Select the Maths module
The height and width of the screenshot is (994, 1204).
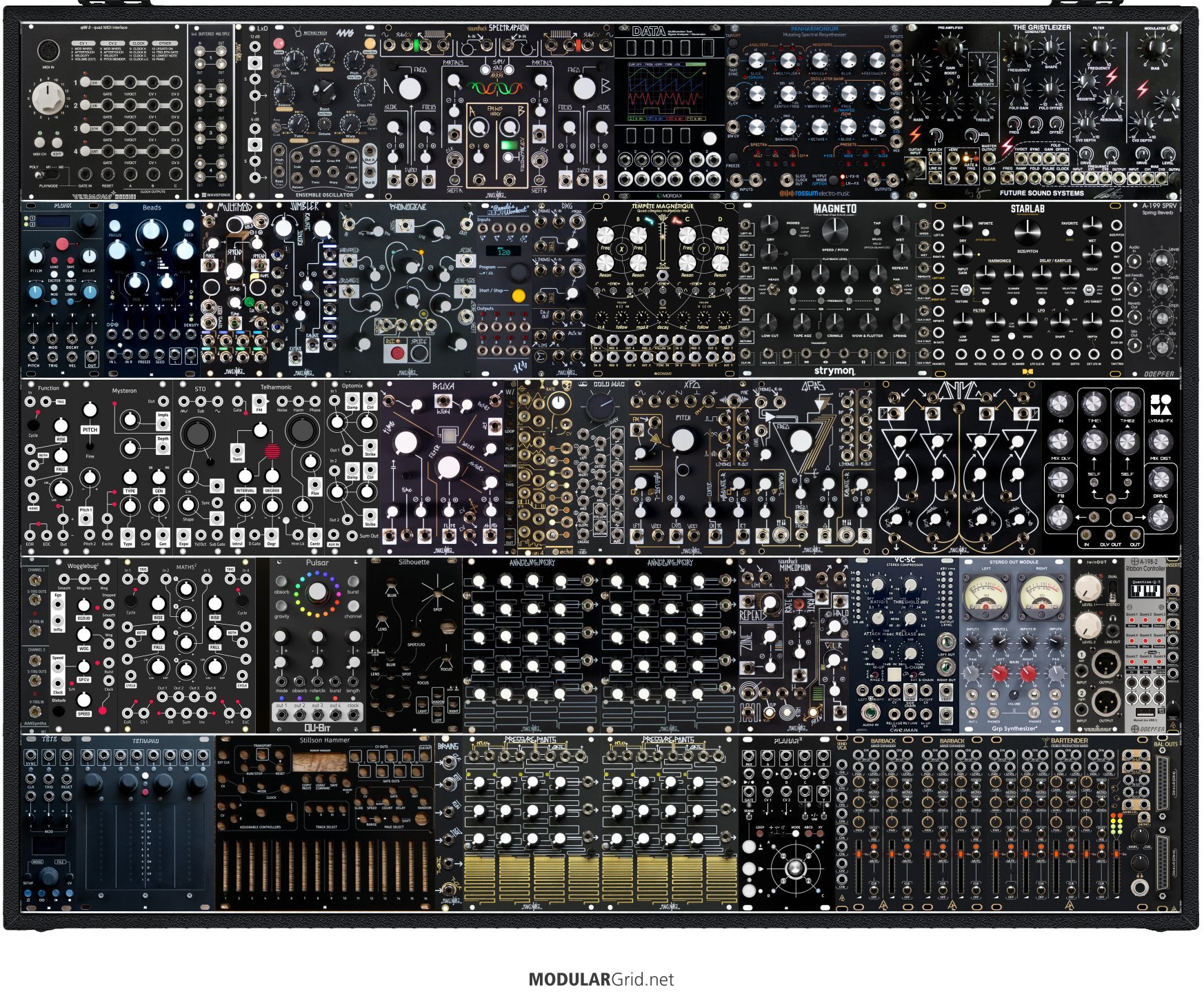pyautogui.click(x=187, y=645)
